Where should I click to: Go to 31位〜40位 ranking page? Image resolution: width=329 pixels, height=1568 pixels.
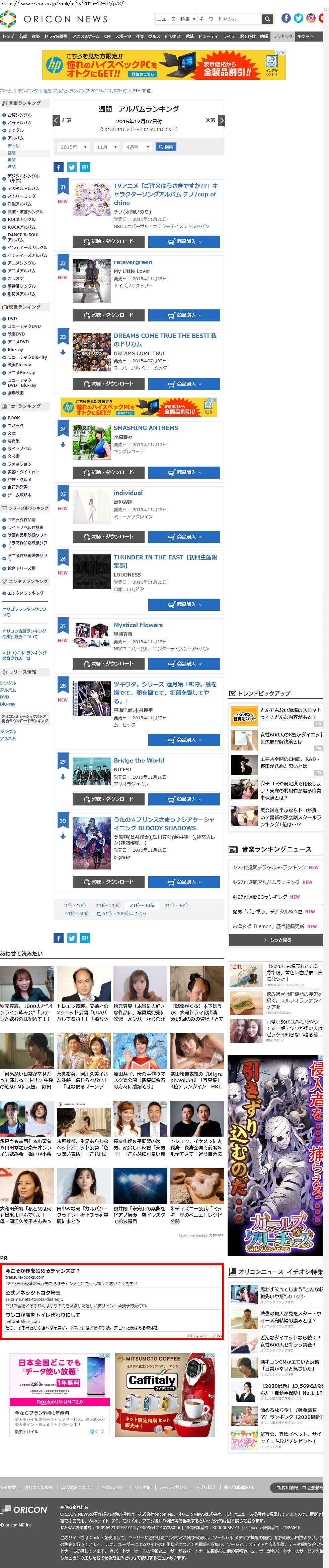[176, 906]
